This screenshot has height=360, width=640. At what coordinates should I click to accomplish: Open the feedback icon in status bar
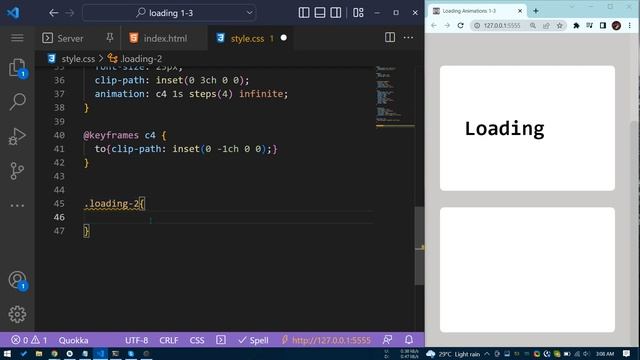pos(387,340)
